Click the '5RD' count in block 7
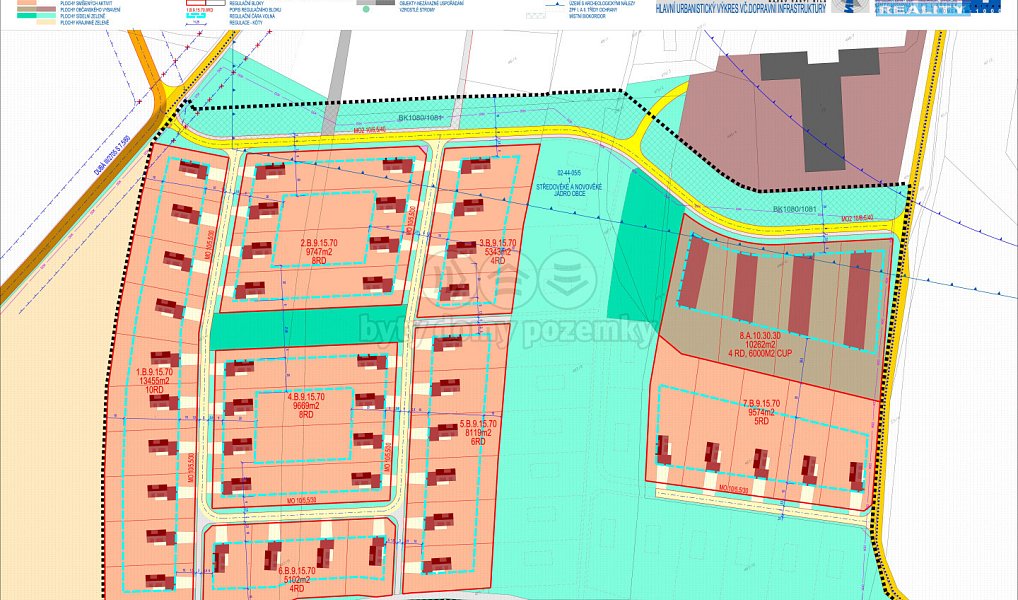 (x=761, y=421)
